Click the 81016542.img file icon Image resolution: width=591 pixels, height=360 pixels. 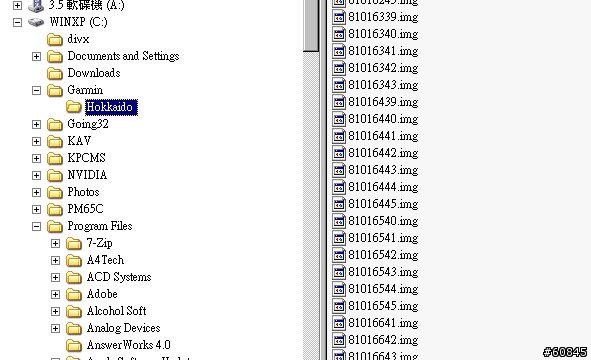click(339, 255)
